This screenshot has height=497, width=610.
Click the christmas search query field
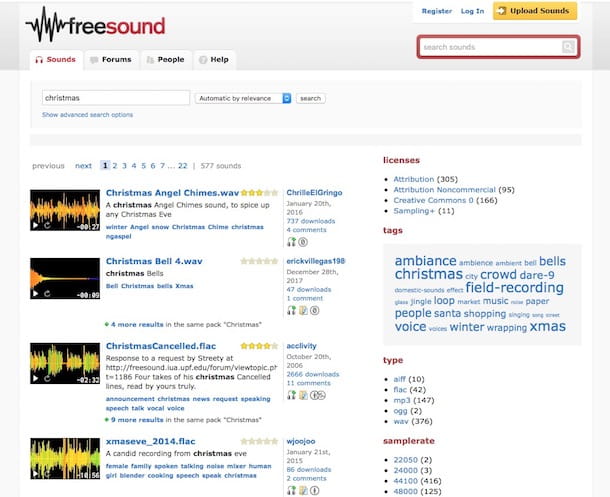point(115,98)
